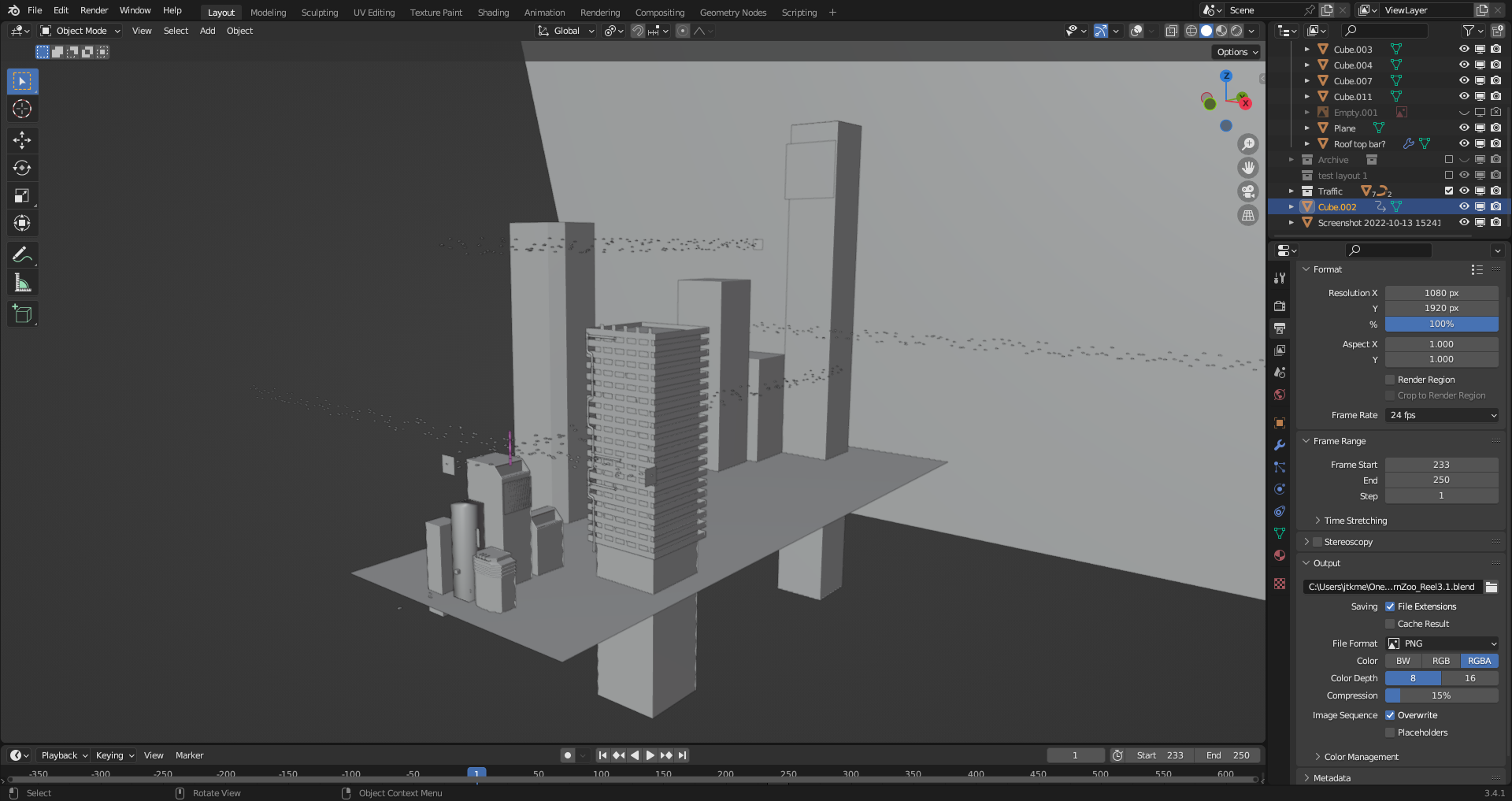This screenshot has height=801, width=1512.
Task: Select the Annotate tool
Action: tap(22, 254)
